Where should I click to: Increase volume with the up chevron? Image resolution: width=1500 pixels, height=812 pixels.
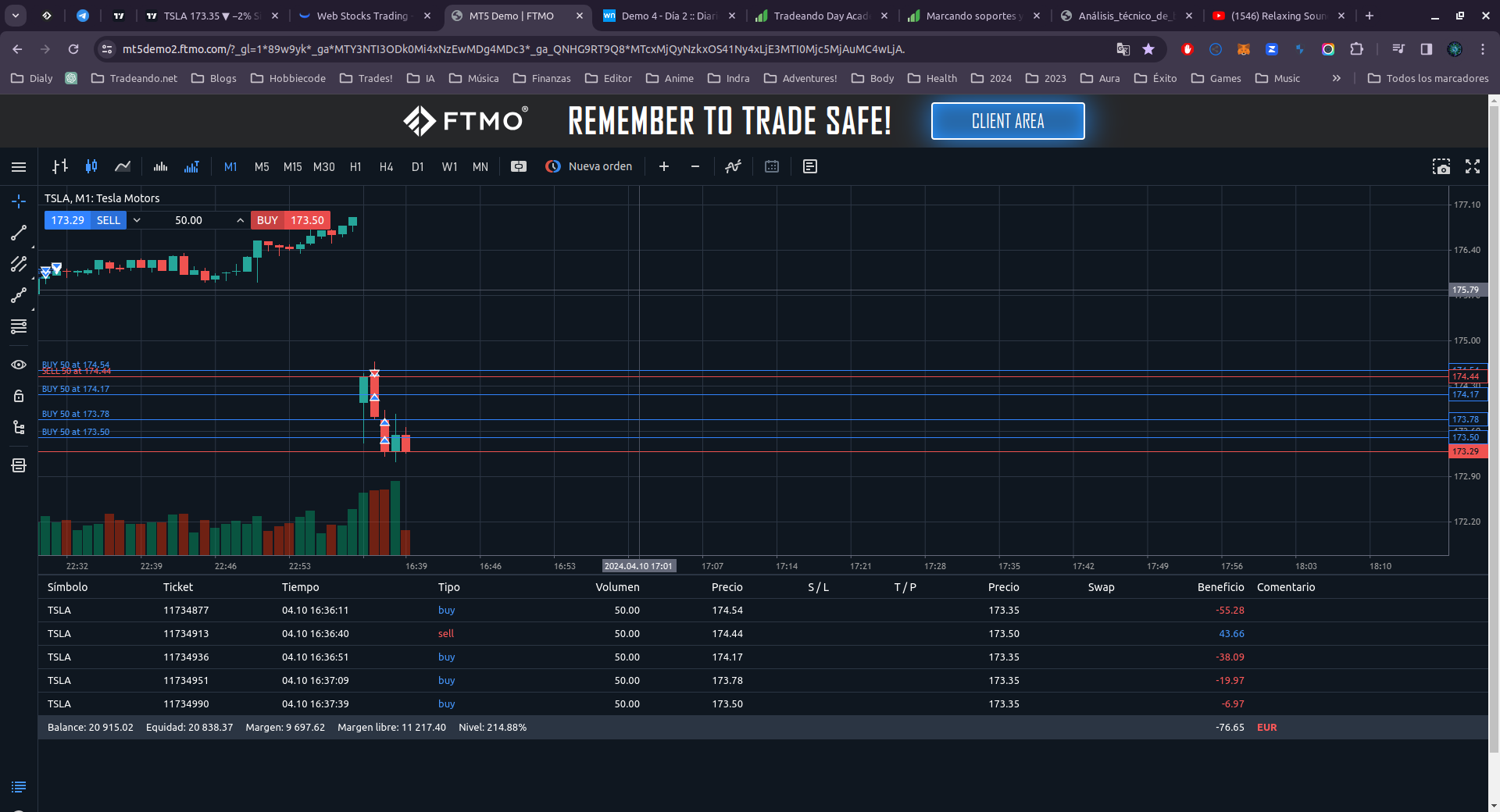[x=240, y=220]
